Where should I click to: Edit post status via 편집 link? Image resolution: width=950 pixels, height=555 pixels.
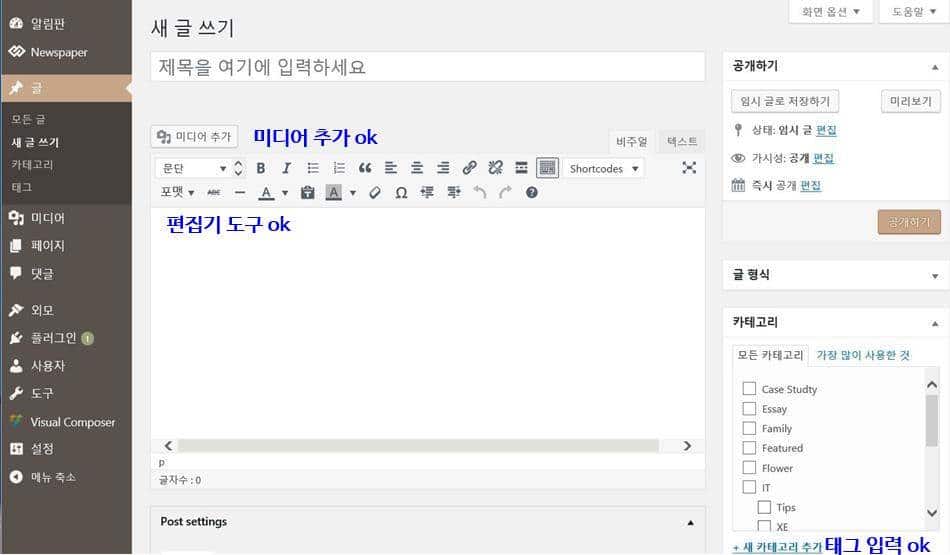(826, 130)
